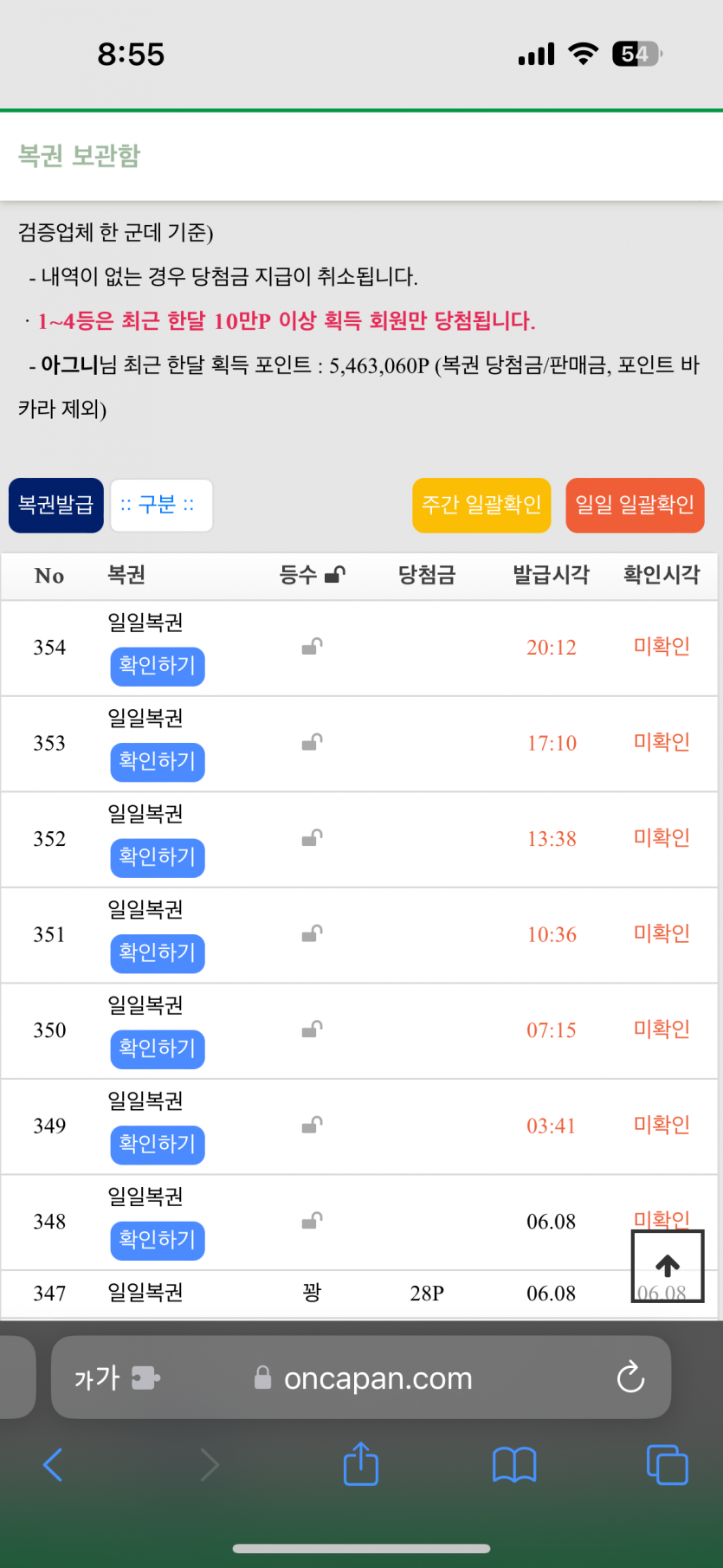Tap the scroll-to-top arrow button
This screenshot has width=723, height=1568.
point(667,1266)
